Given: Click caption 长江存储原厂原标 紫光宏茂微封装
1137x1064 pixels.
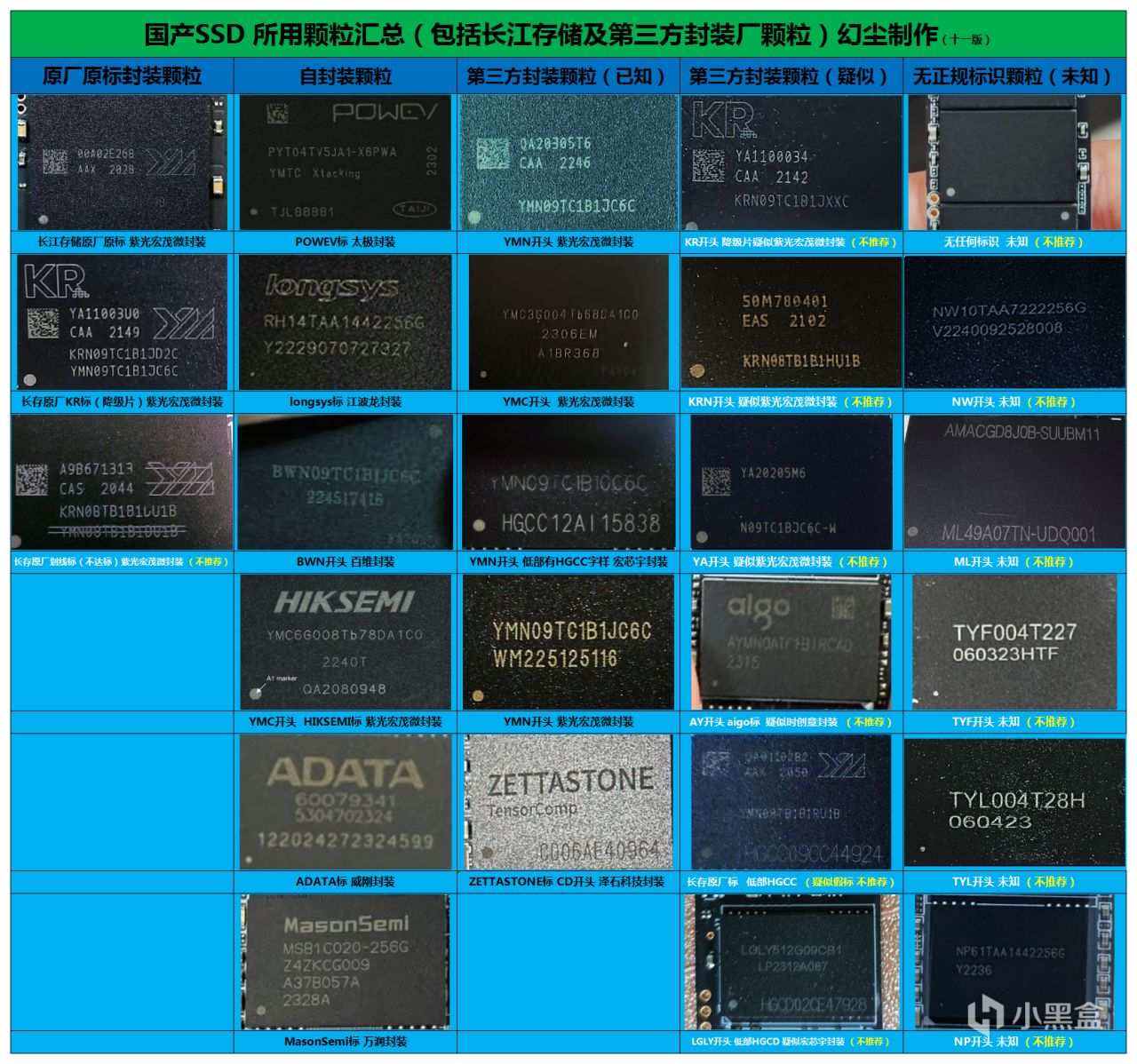Looking at the screenshot, I should (x=123, y=242).
